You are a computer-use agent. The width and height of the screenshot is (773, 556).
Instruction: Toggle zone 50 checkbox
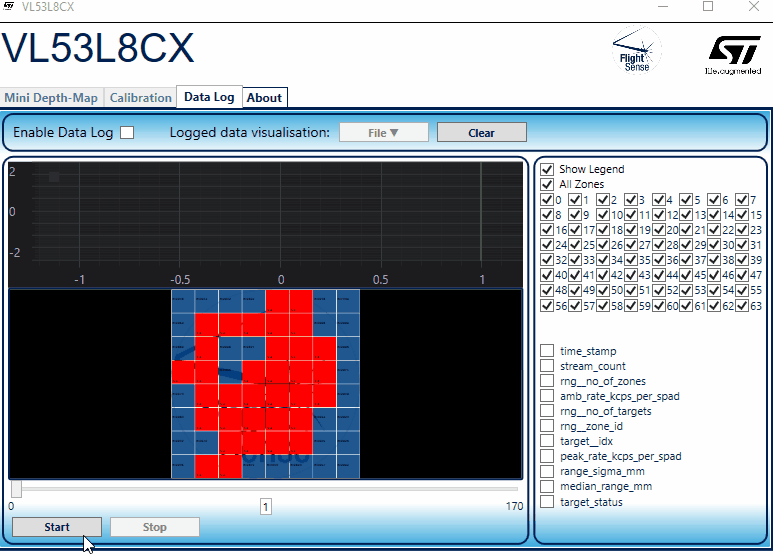click(603, 290)
